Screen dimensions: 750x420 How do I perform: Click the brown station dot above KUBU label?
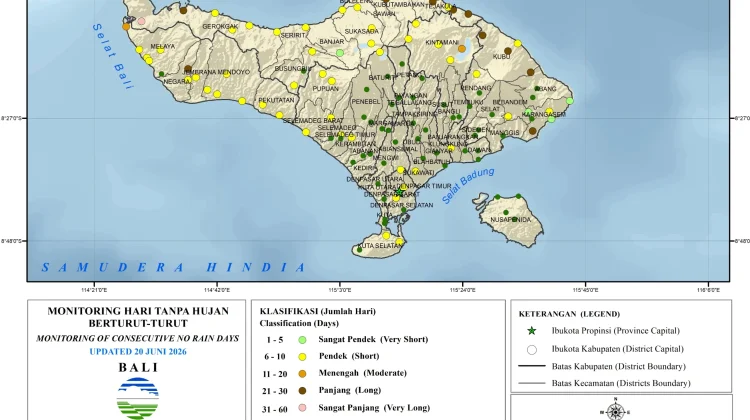[x=507, y=51]
